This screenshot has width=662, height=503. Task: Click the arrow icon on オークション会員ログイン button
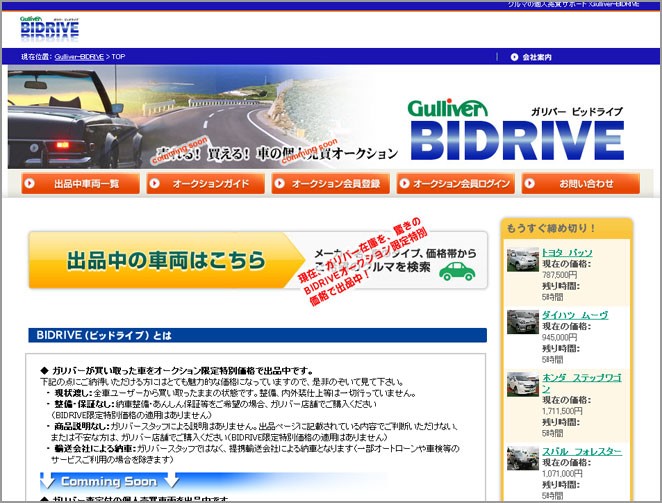pos(404,183)
